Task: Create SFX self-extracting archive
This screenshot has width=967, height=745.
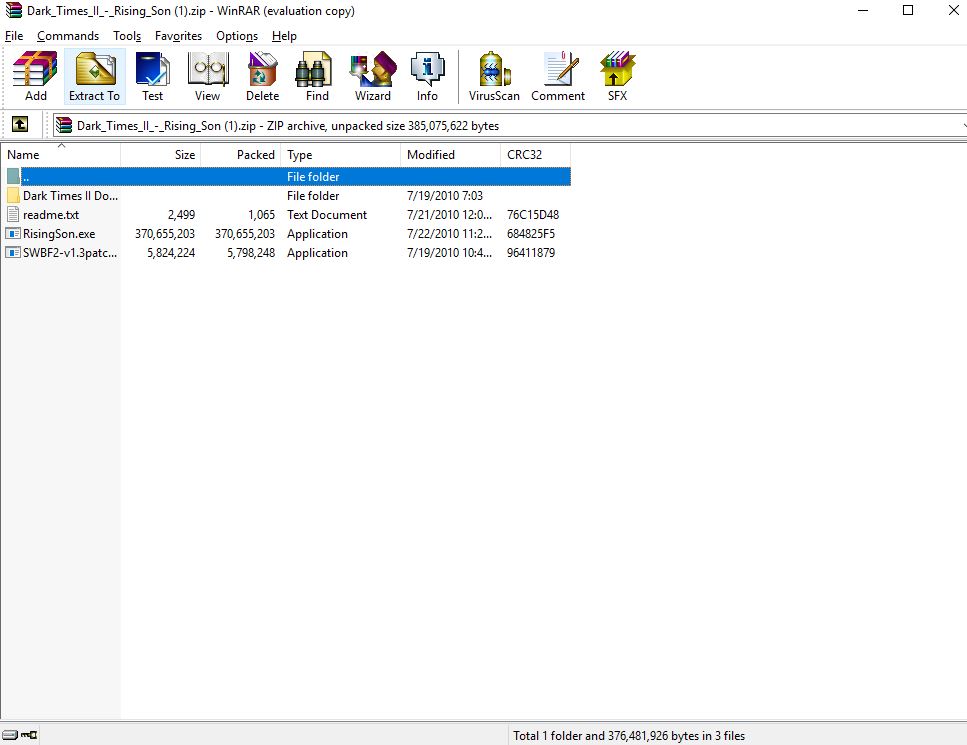Action: click(617, 77)
